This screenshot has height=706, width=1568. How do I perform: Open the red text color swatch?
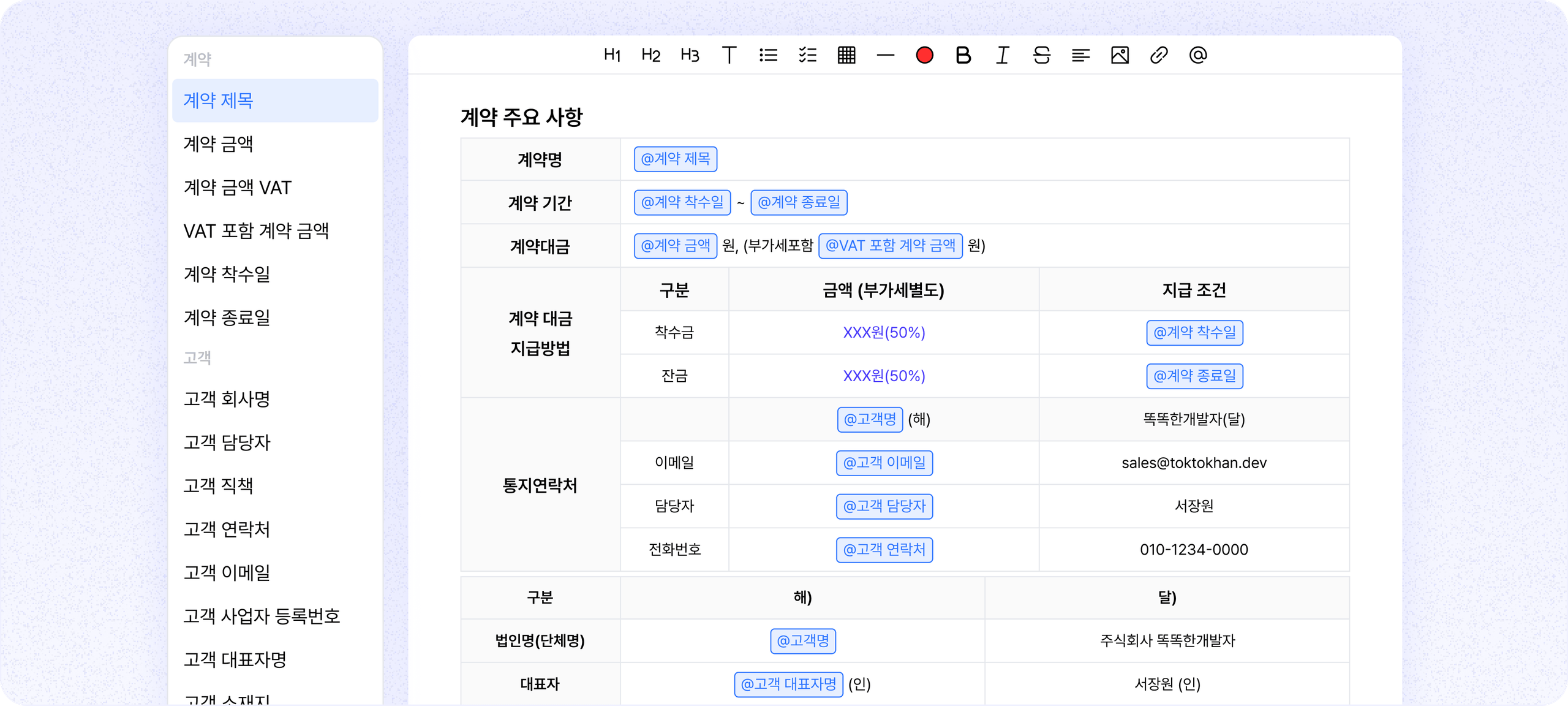pyautogui.click(x=924, y=55)
